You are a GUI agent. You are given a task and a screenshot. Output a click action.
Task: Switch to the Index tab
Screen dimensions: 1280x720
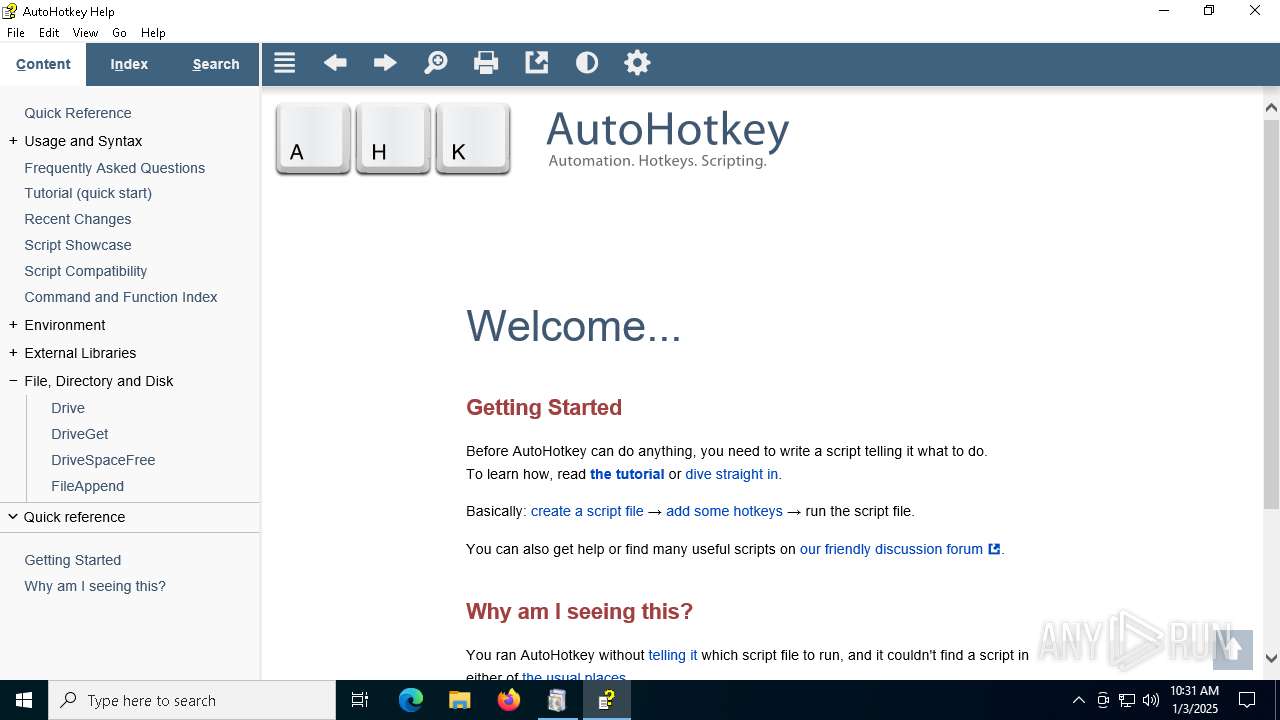[129, 64]
